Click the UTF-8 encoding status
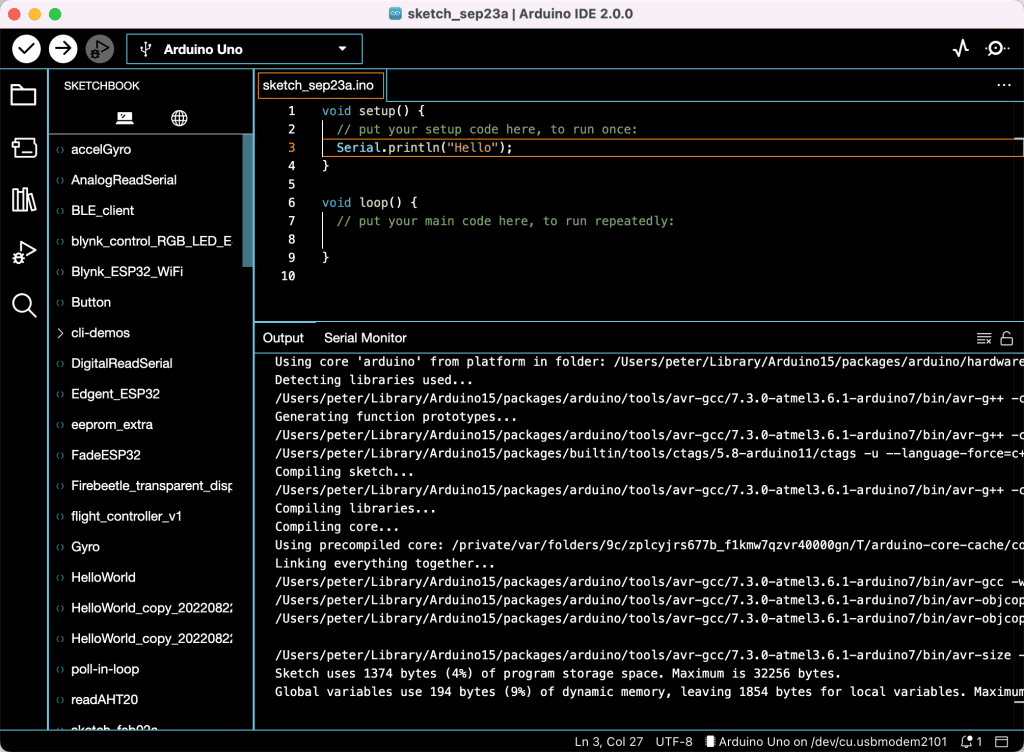 [674, 742]
